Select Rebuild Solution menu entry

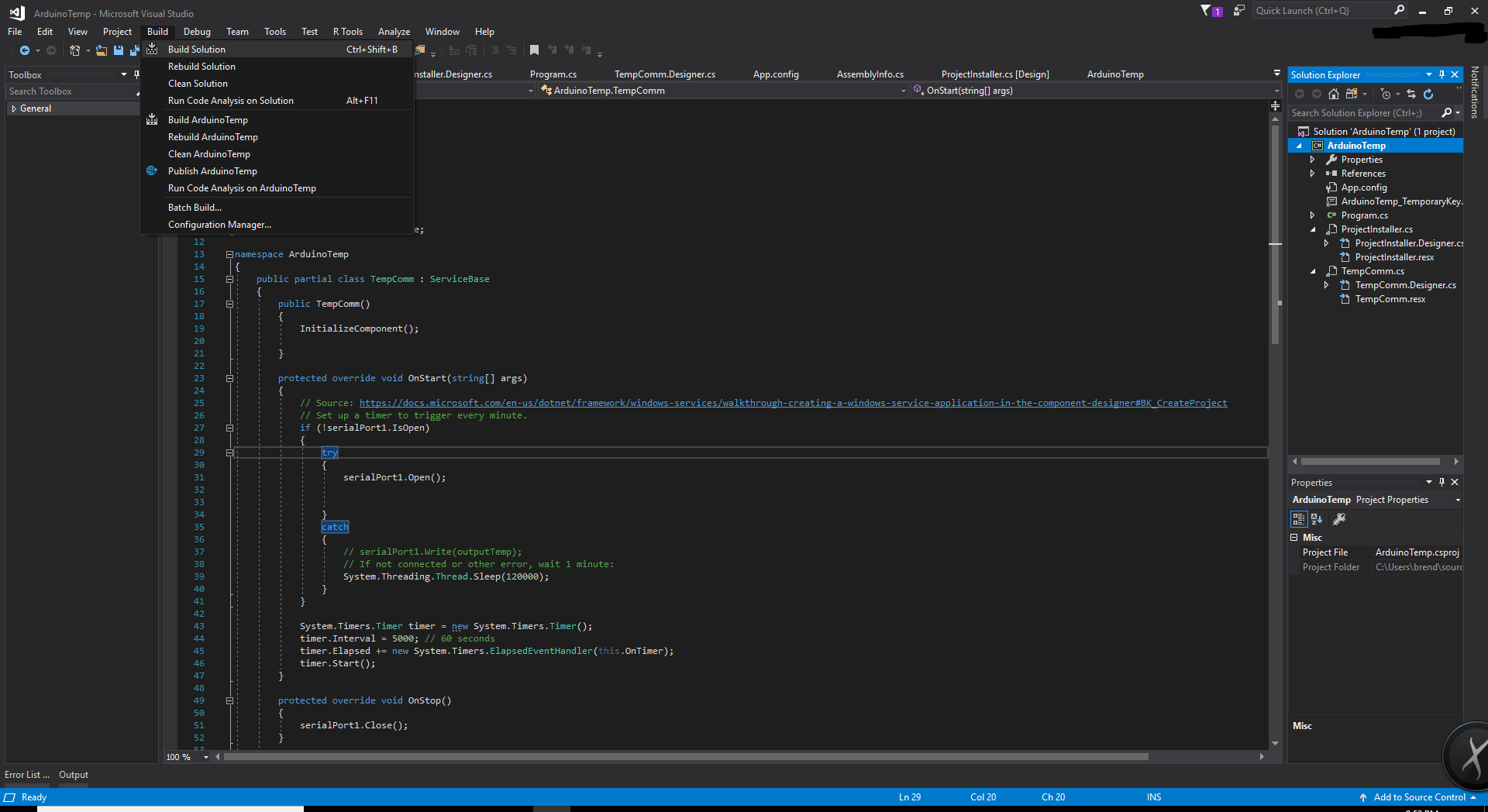[277, 66]
